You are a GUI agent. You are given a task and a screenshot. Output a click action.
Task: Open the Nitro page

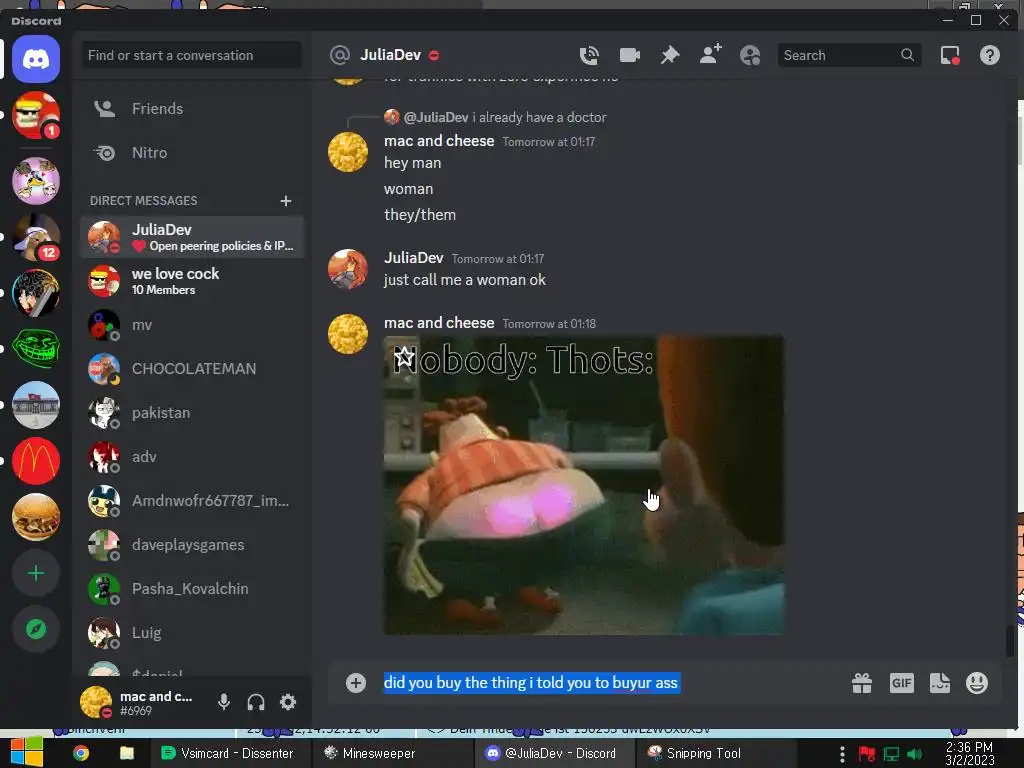[x=192, y=153]
